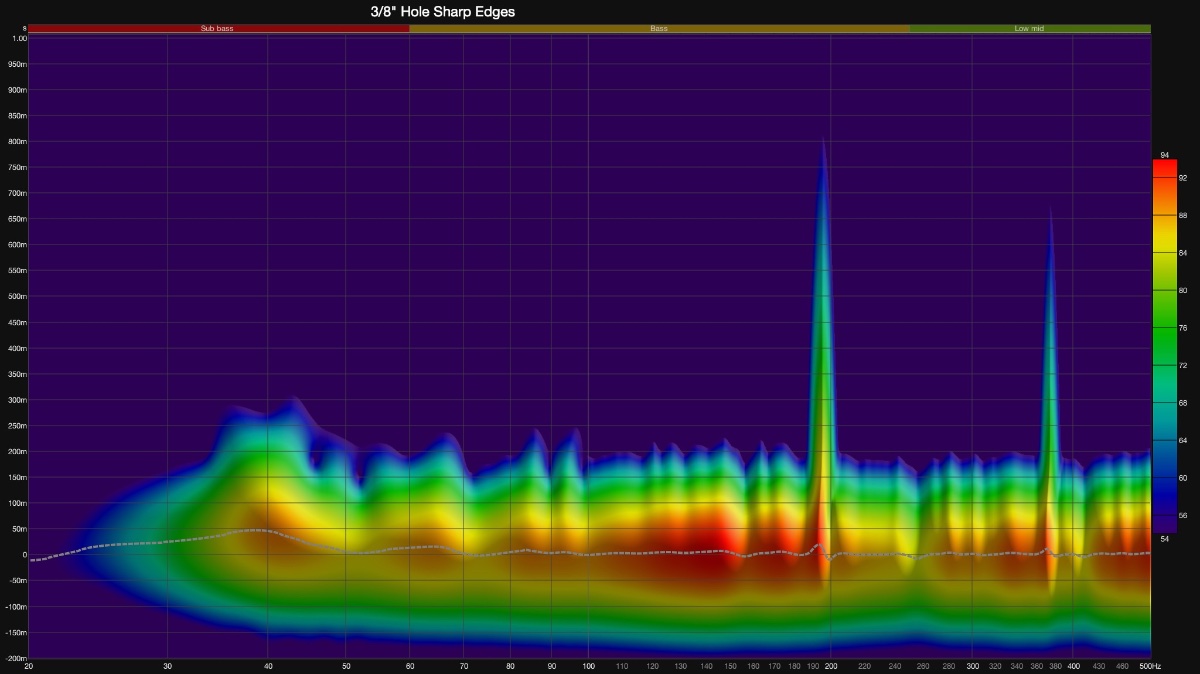Screen dimensions: 1200x674
Task: Click the 100 label on the frequency axis
Action: (x=588, y=666)
